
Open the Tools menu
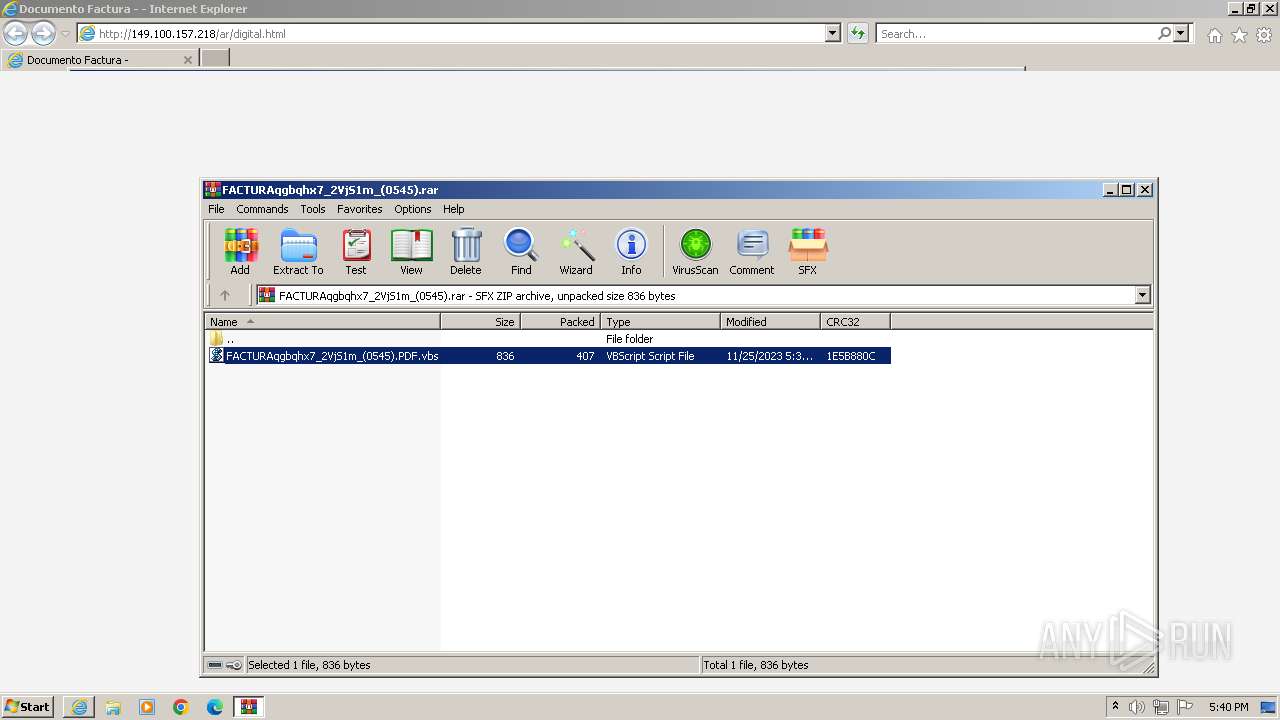pyautogui.click(x=313, y=209)
